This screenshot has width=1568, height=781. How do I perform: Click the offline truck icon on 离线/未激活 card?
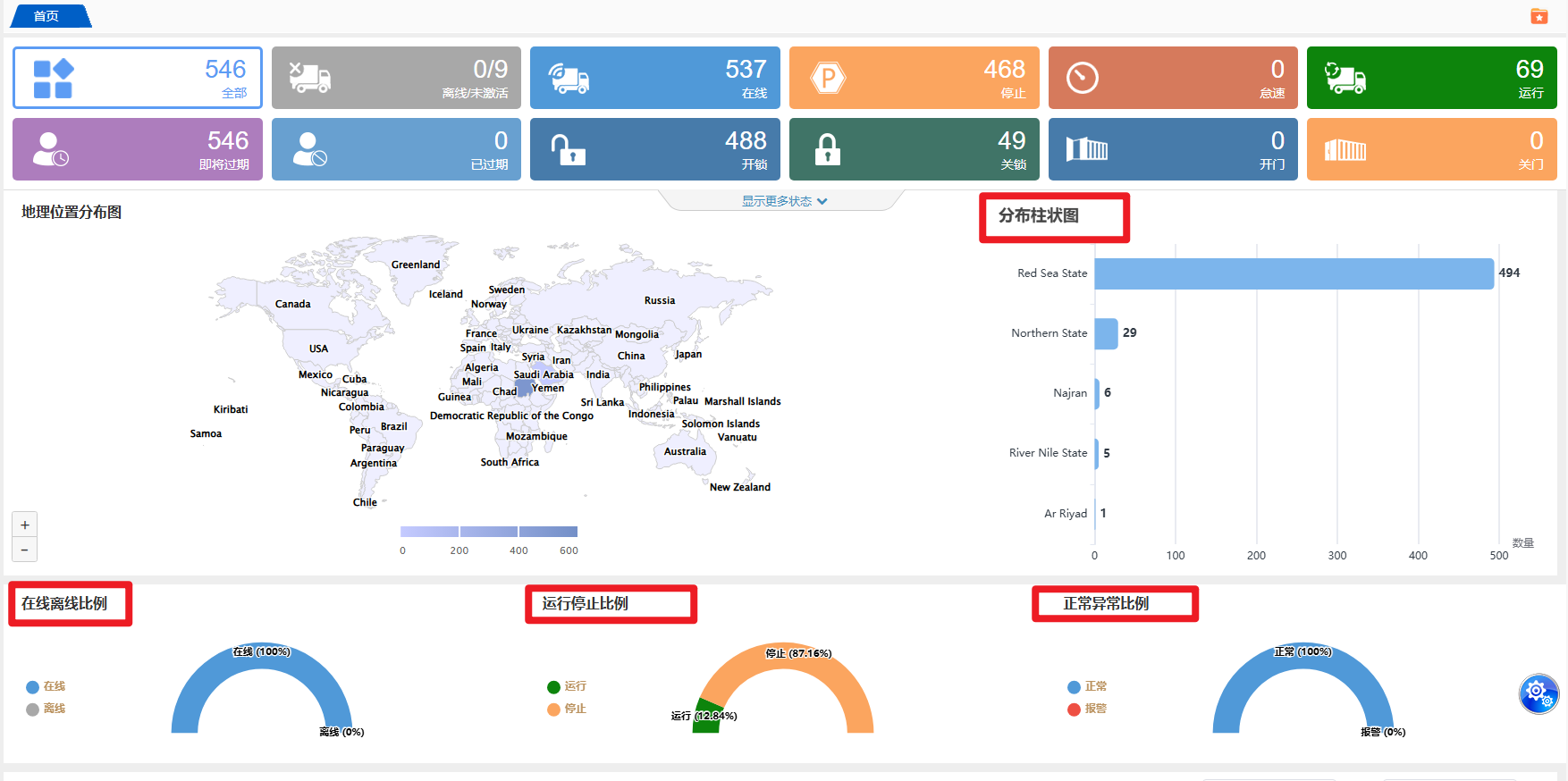310,79
